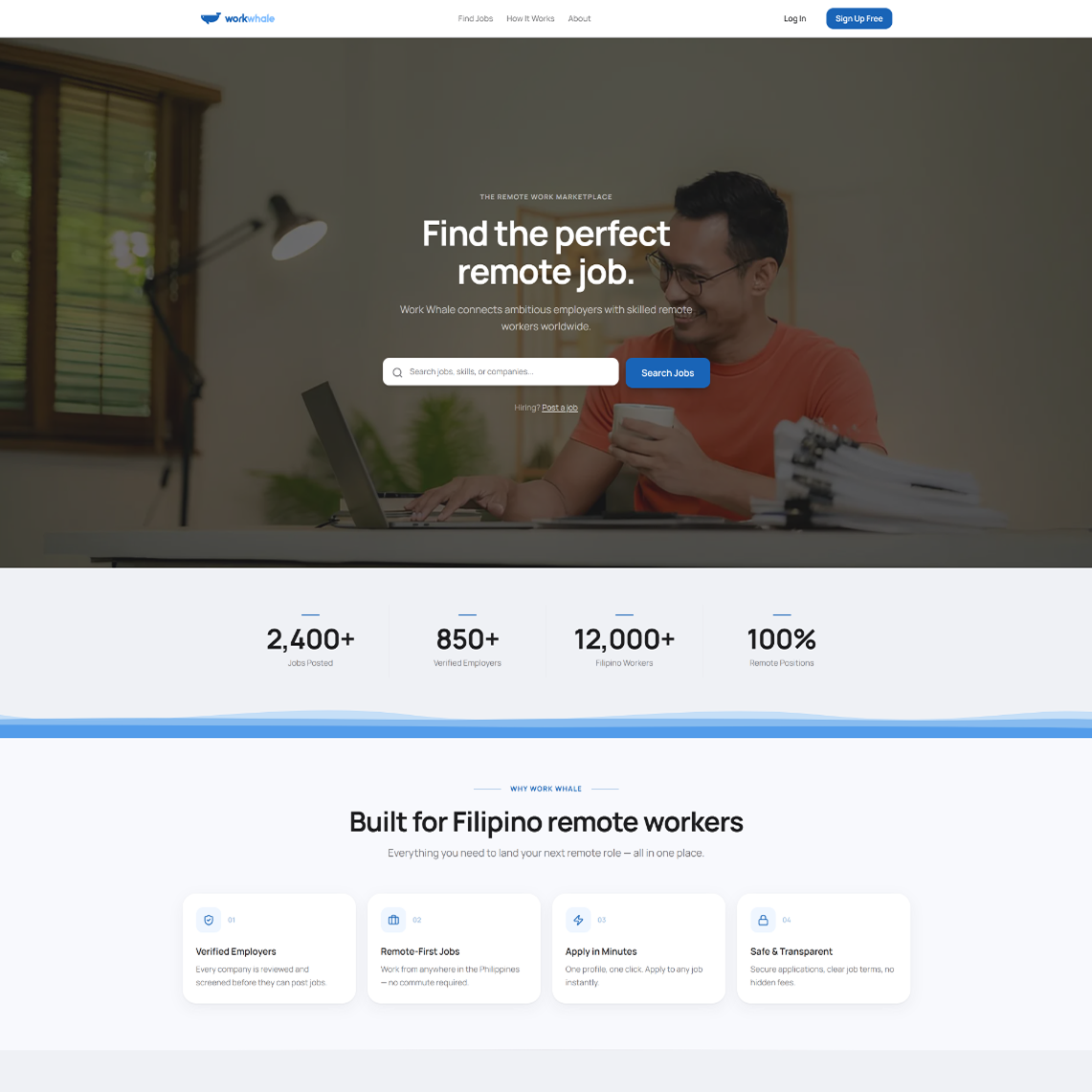The height and width of the screenshot is (1092, 1092).
Task: Click the Apply in Minutes lightning icon
Action: 578,920
